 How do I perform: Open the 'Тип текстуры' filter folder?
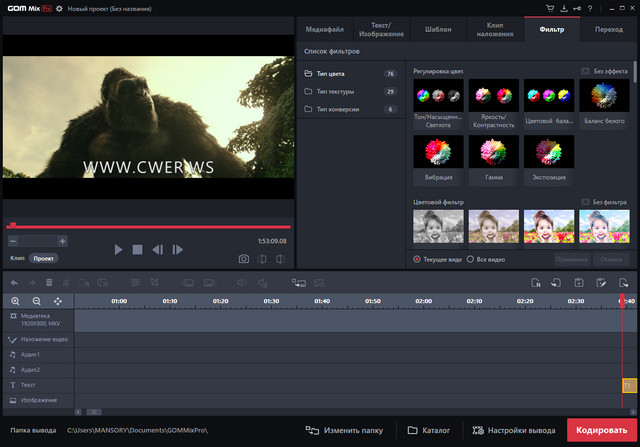pos(333,91)
